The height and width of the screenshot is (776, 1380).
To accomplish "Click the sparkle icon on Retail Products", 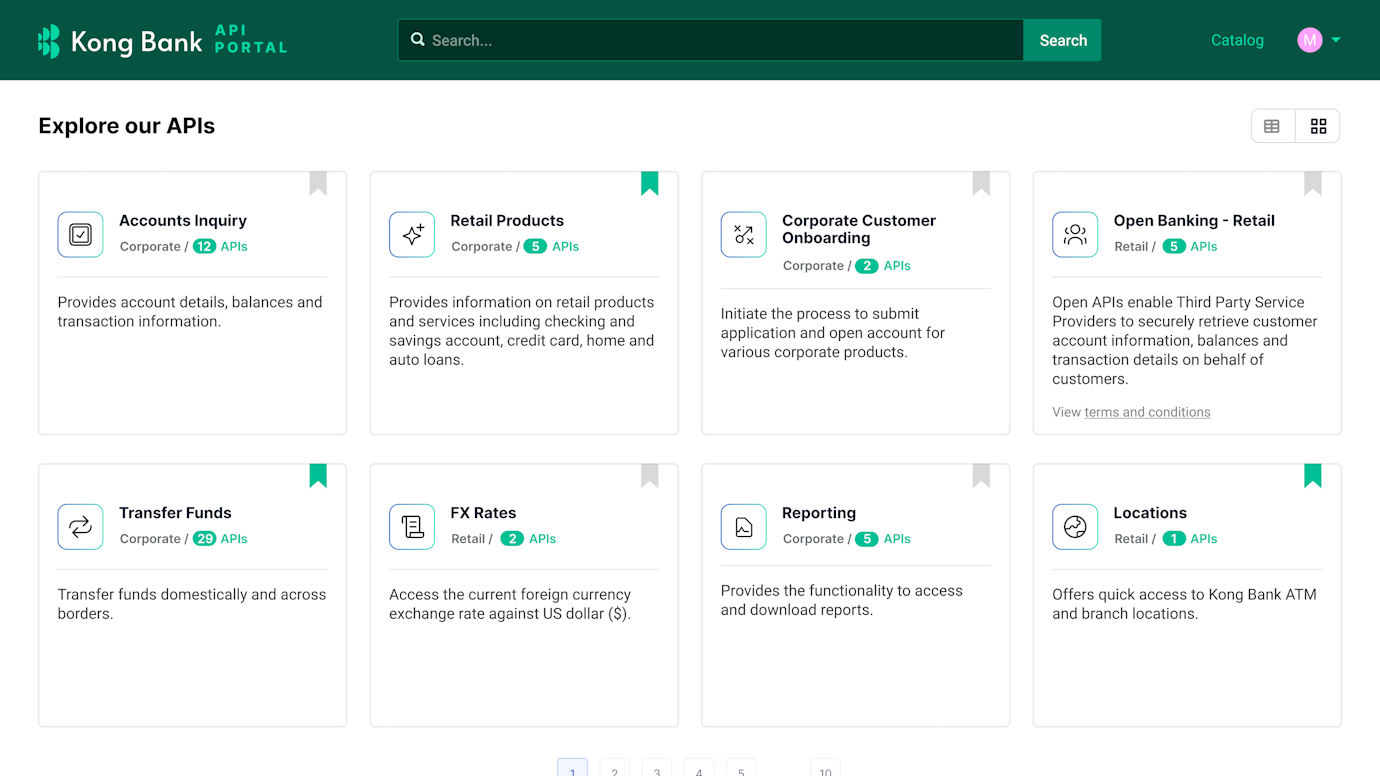I will 412,234.
